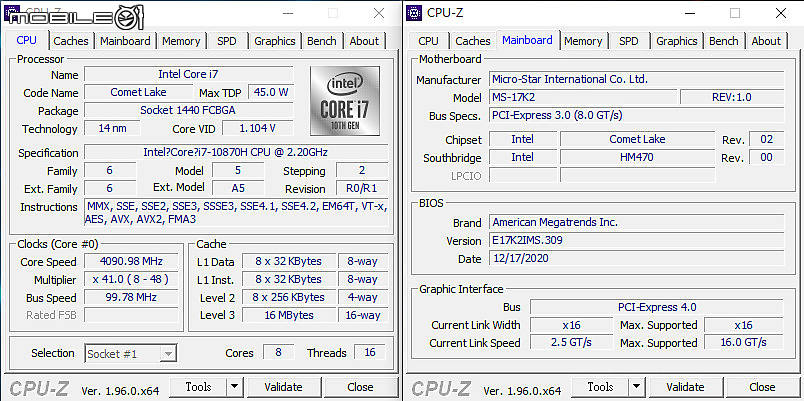Click the Cores count value 8

(278, 353)
